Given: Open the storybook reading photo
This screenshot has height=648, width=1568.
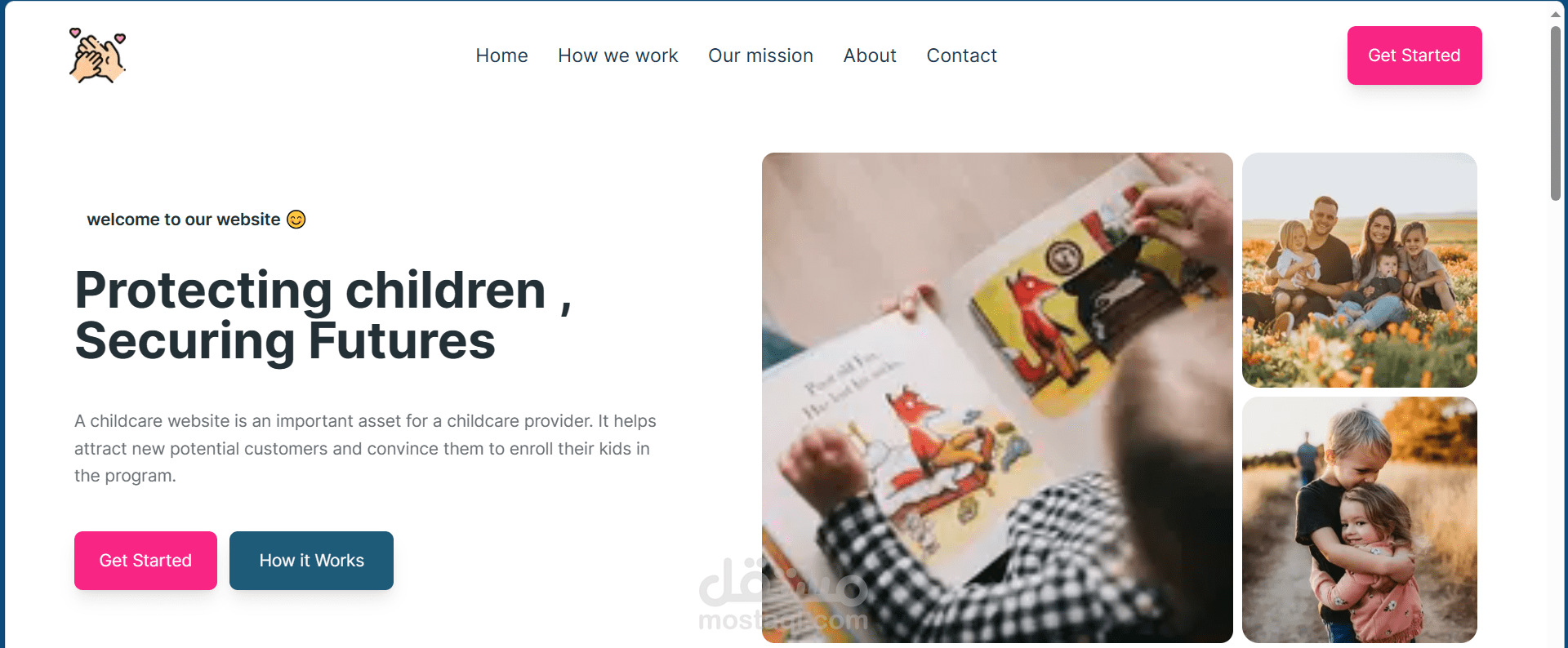Looking at the screenshot, I should tap(997, 397).
